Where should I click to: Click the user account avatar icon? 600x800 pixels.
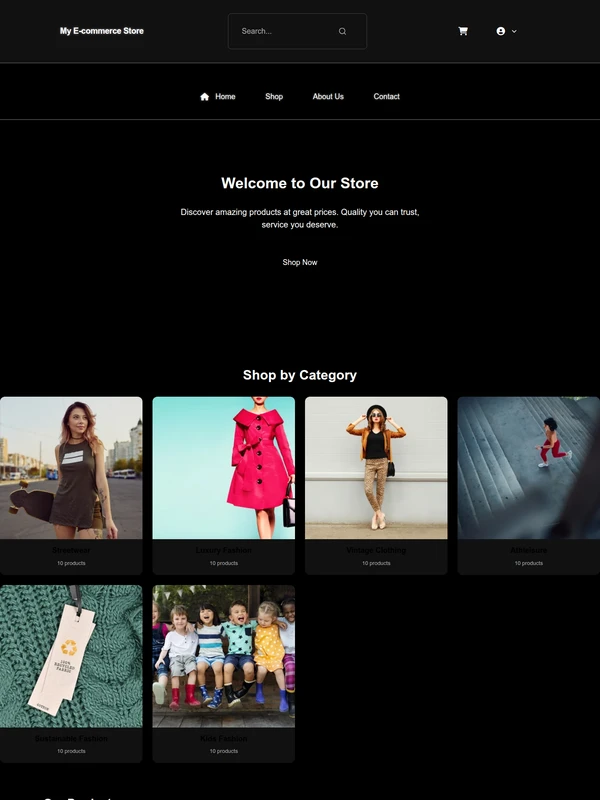[501, 31]
